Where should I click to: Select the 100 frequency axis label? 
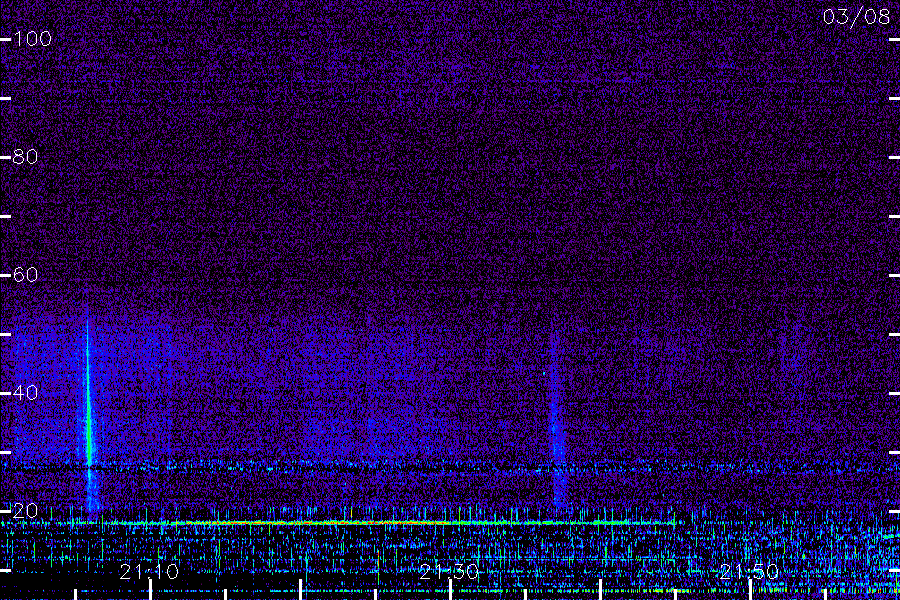coord(33,39)
